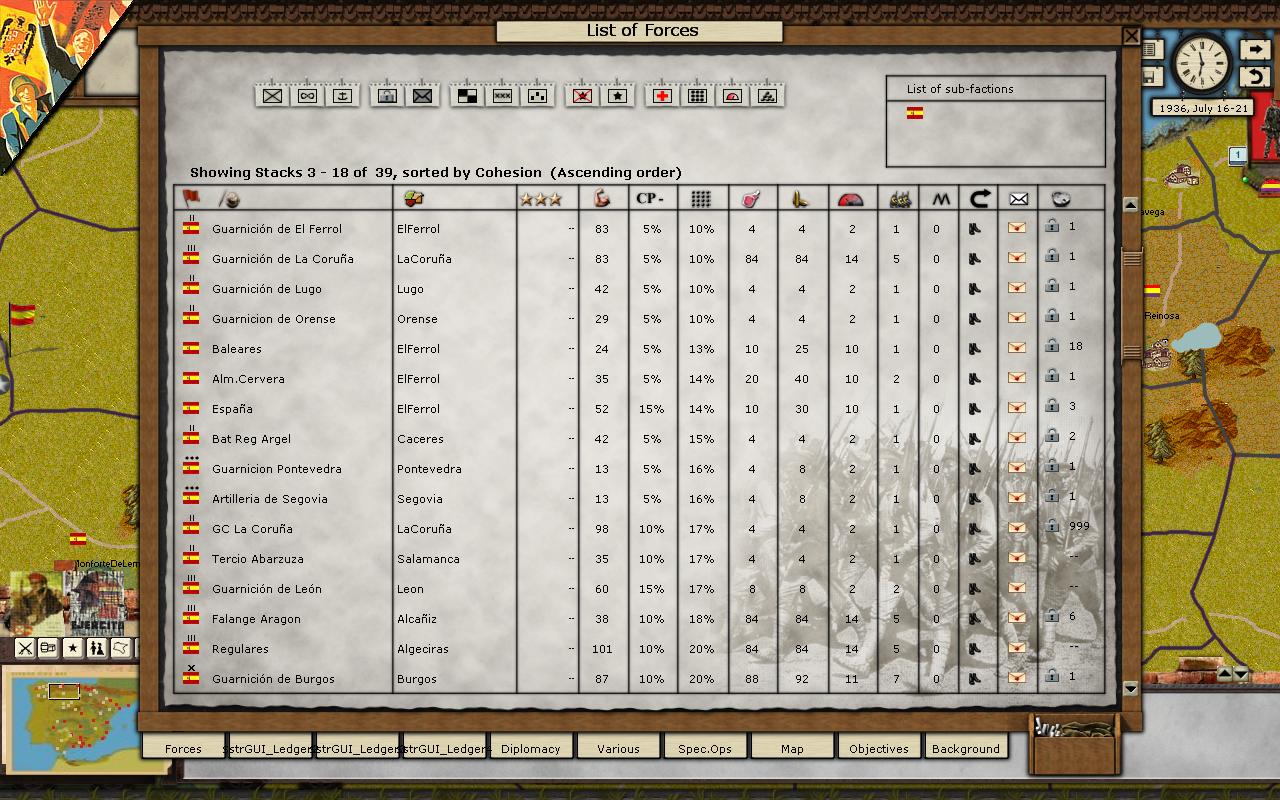Toggle the padlock locked units filter
Viewport: 1280px width, 800px height.
click(387, 95)
